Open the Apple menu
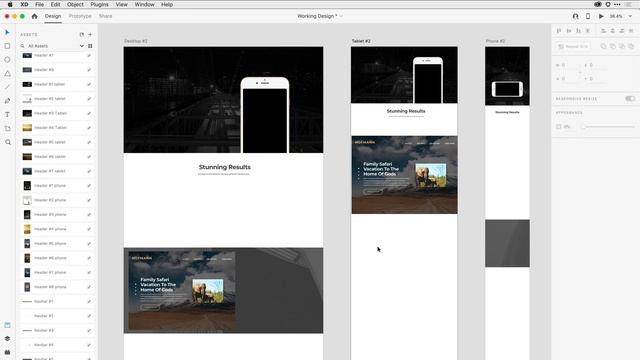The width and height of the screenshot is (640, 360). coord(10,4)
